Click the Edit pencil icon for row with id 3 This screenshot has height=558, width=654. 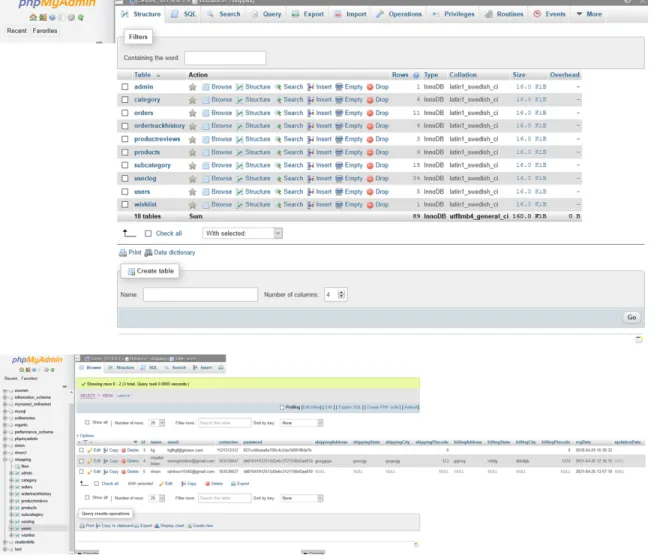pos(90,450)
